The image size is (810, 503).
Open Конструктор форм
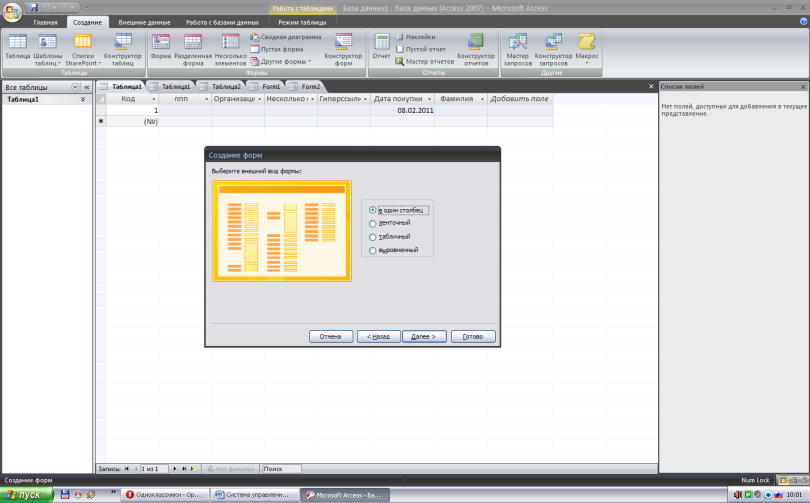point(343,49)
